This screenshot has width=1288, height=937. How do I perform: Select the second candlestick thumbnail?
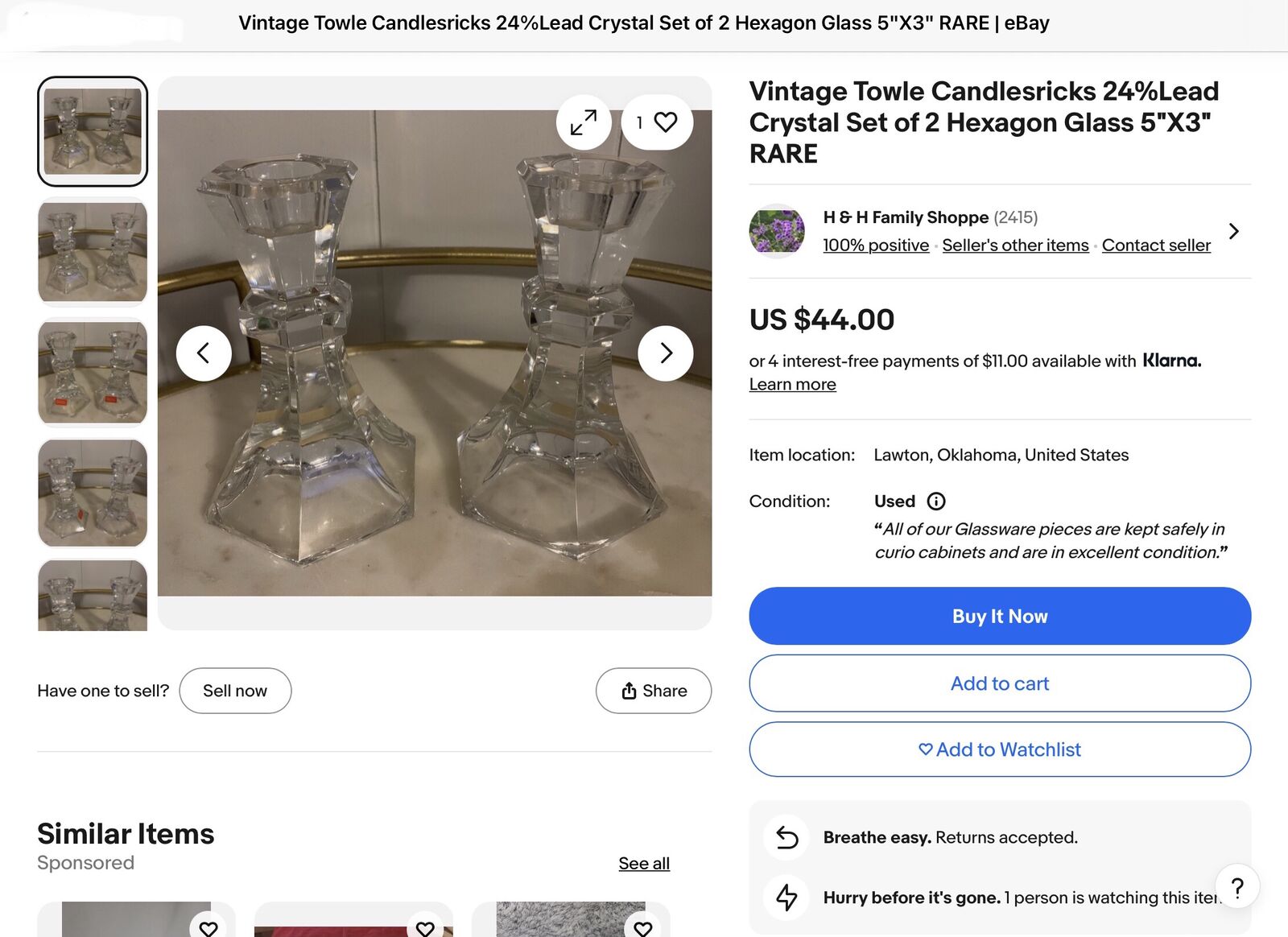93,252
